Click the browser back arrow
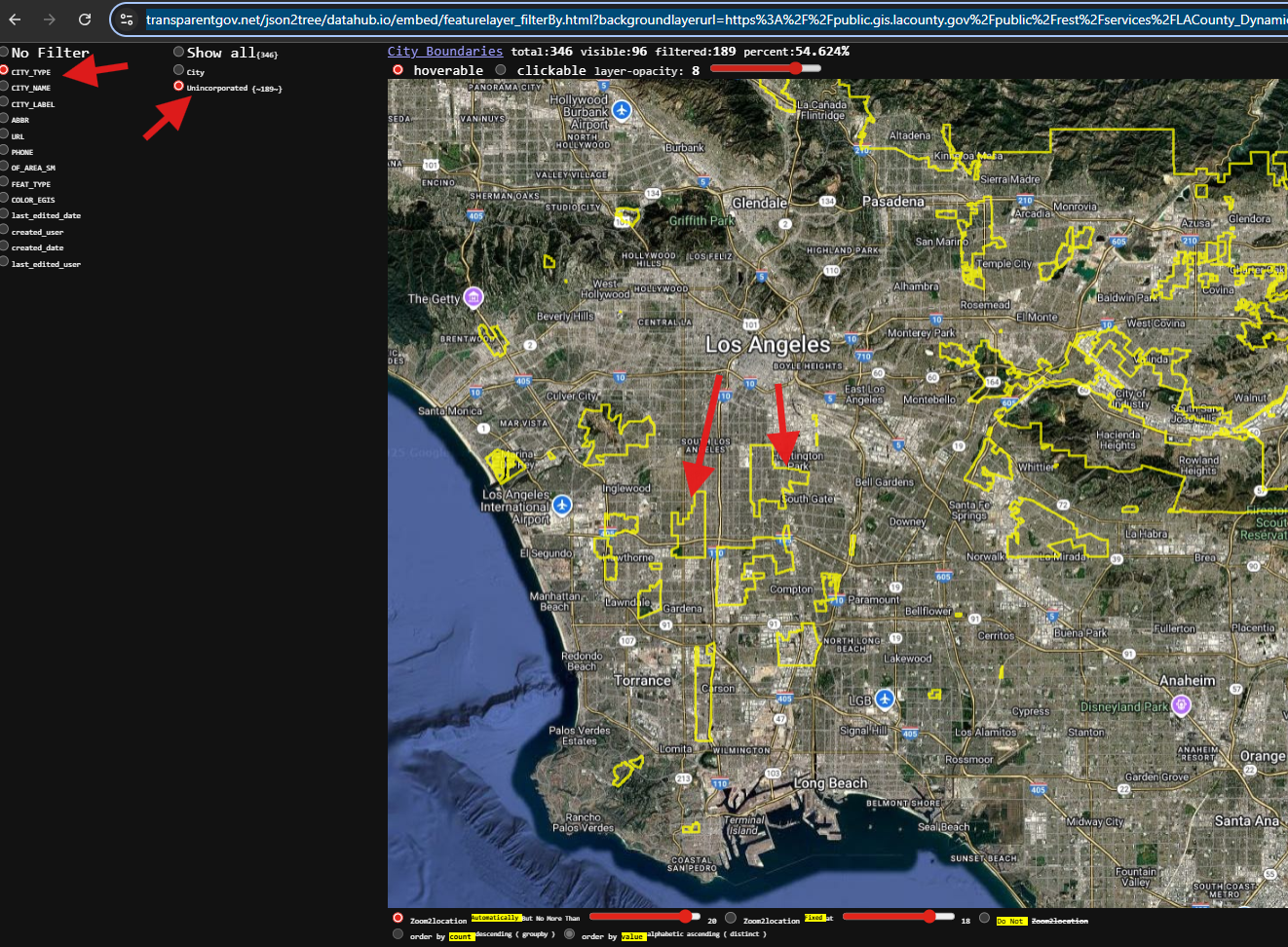This screenshot has width=1288, height=947. [x=15, y=19]
